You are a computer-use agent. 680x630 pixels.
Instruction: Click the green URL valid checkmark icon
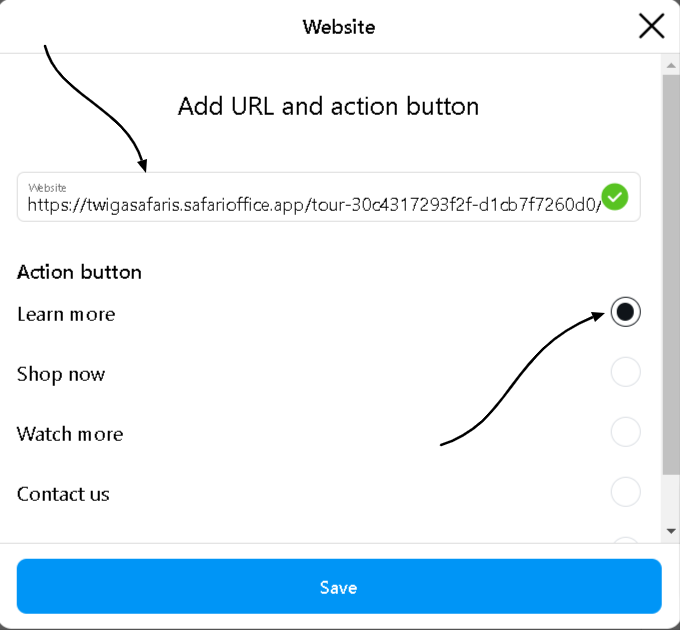(x=615, y=197)
